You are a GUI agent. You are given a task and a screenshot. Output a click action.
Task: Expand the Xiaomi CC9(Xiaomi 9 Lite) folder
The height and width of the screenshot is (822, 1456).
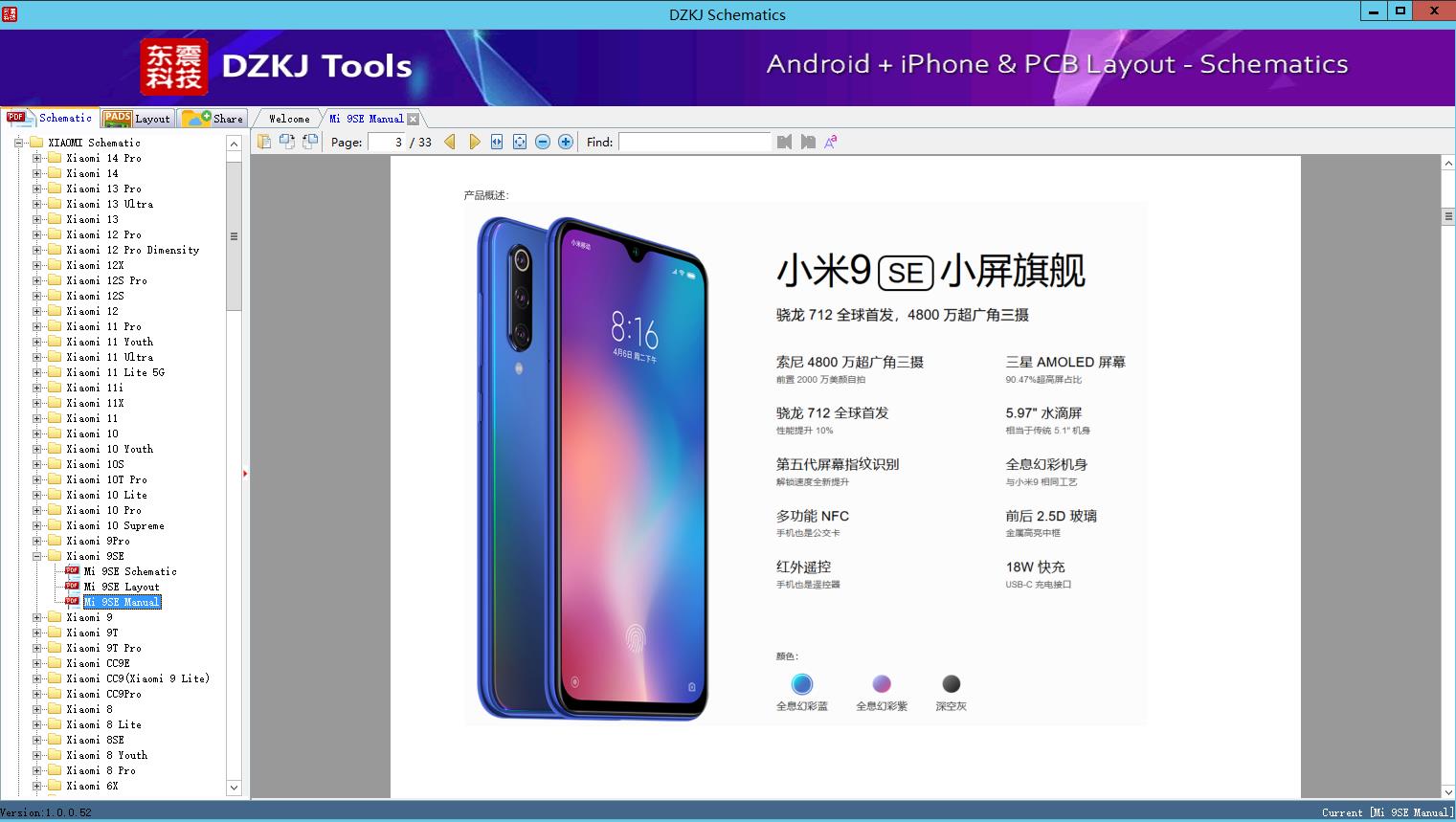(x=36, y=678)
